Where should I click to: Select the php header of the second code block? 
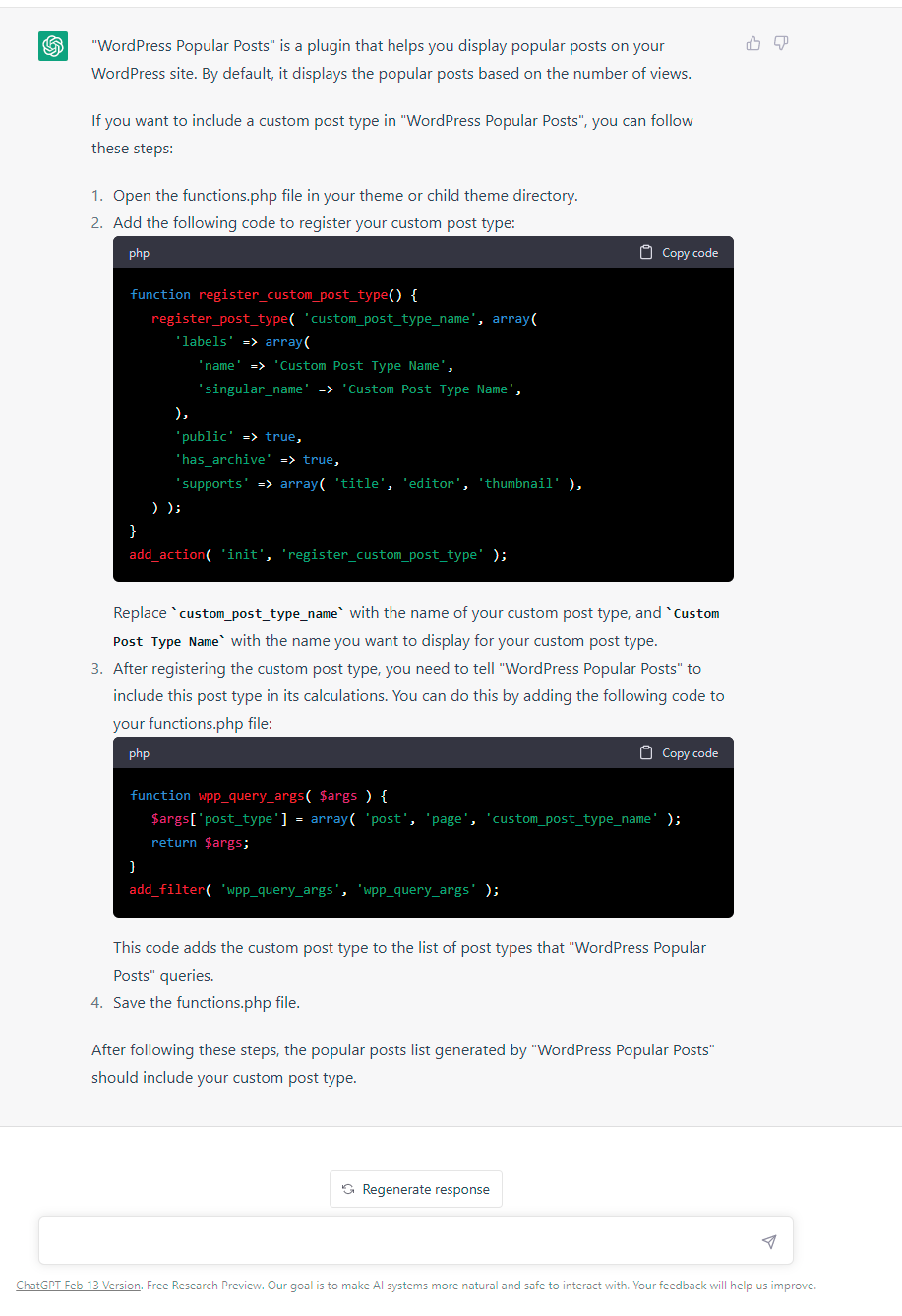coord(139,752)
